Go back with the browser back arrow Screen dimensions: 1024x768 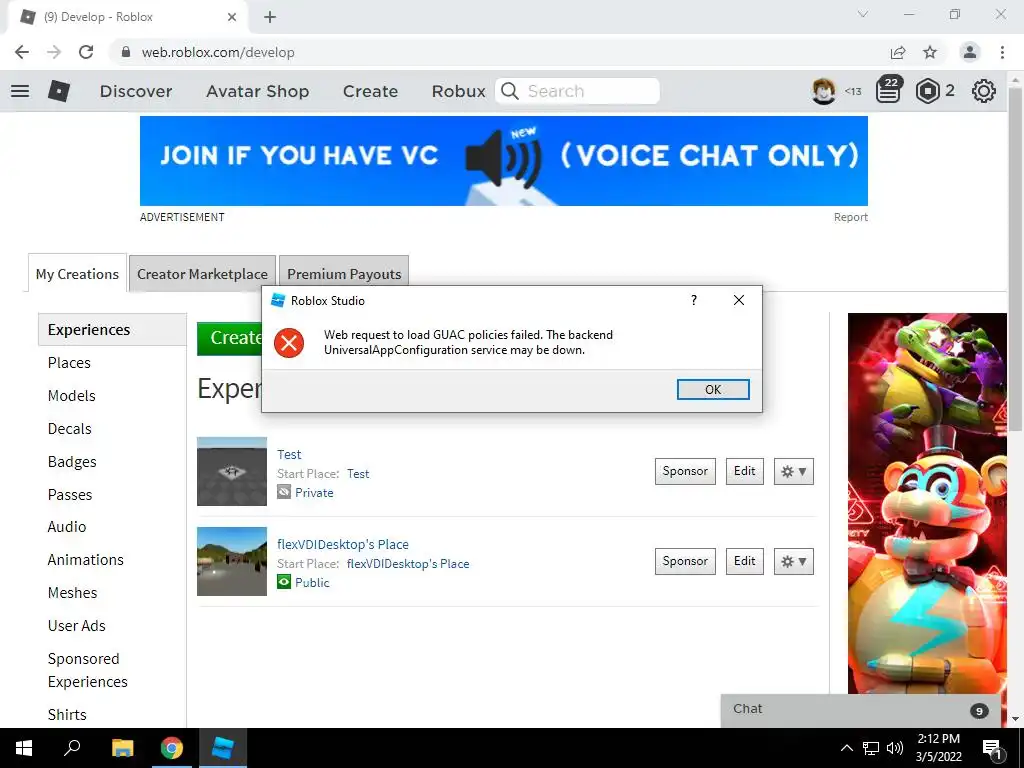click(x=22, y=52)
